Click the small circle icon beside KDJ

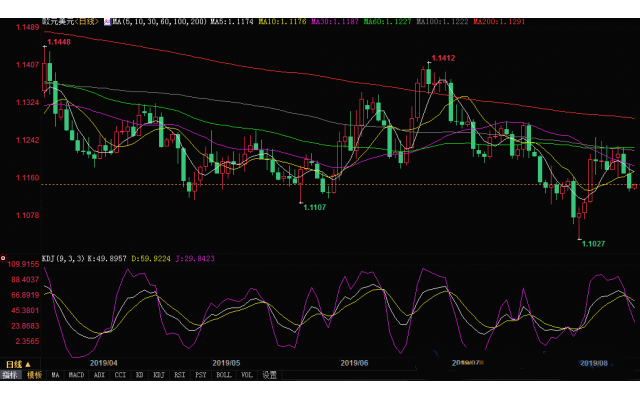tap(3, 258)
